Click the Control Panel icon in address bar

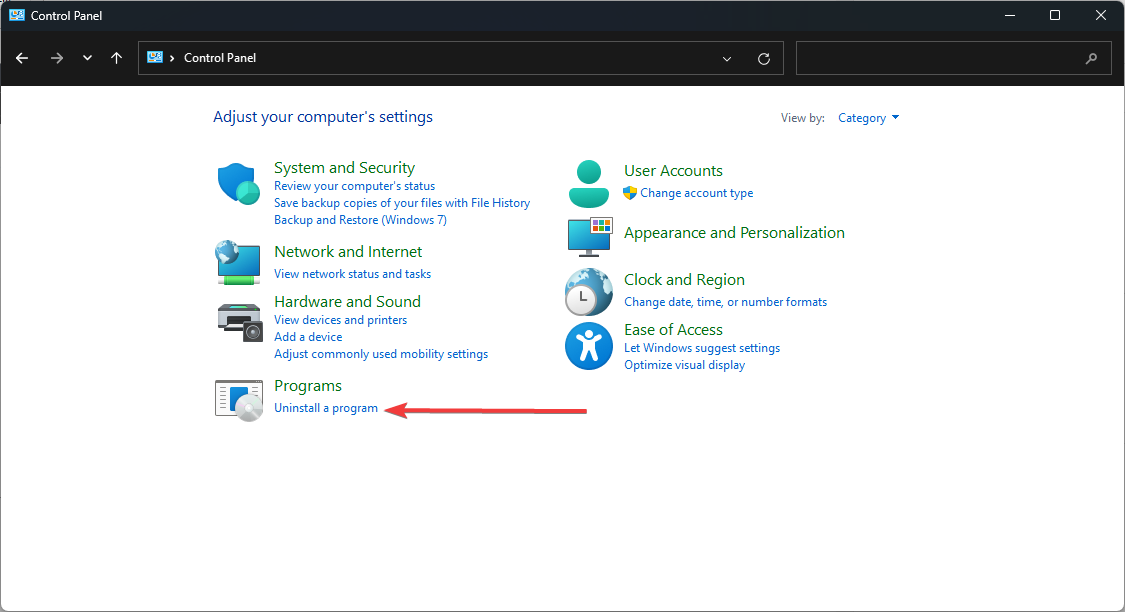(155, 57)
